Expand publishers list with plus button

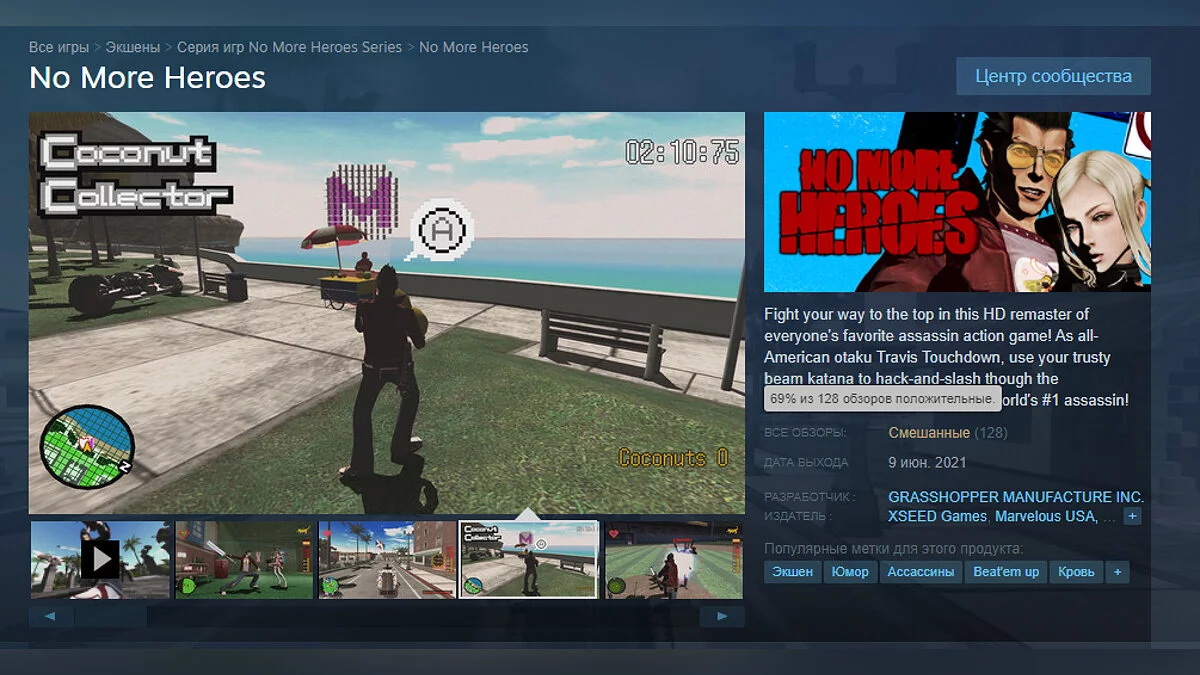pyautogui.click(x=1132, y=517)
